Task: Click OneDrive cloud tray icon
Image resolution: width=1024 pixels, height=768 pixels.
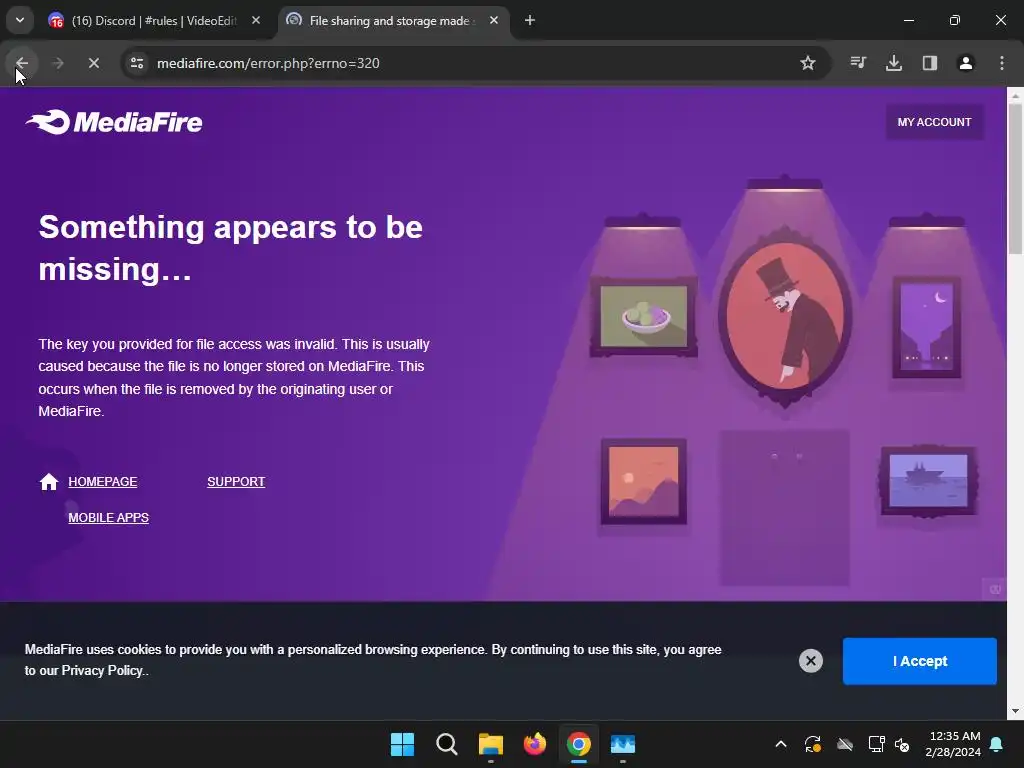Action: click(x=845, y=744)
